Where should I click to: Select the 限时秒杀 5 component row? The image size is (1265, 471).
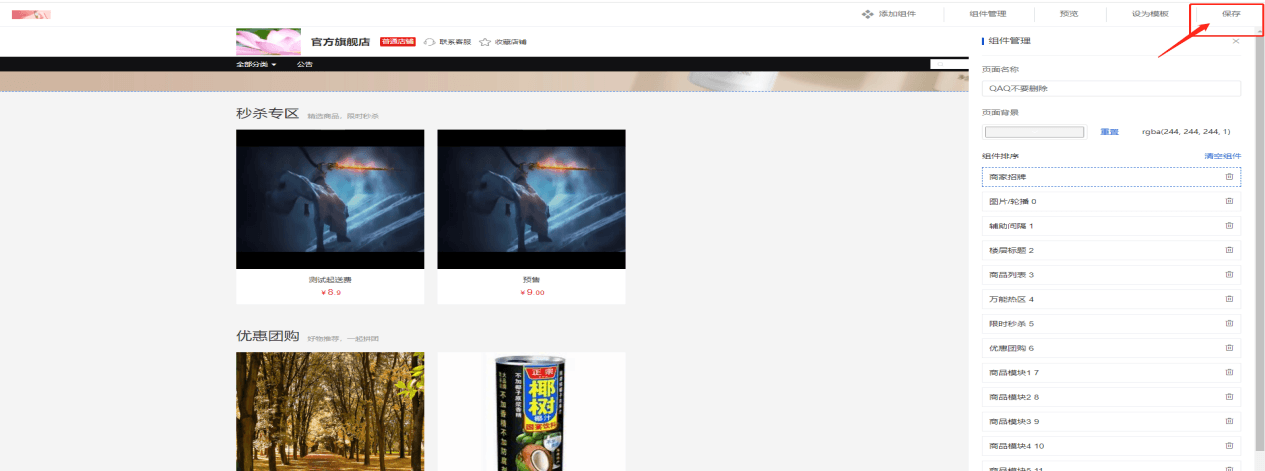click(1111, 323)
